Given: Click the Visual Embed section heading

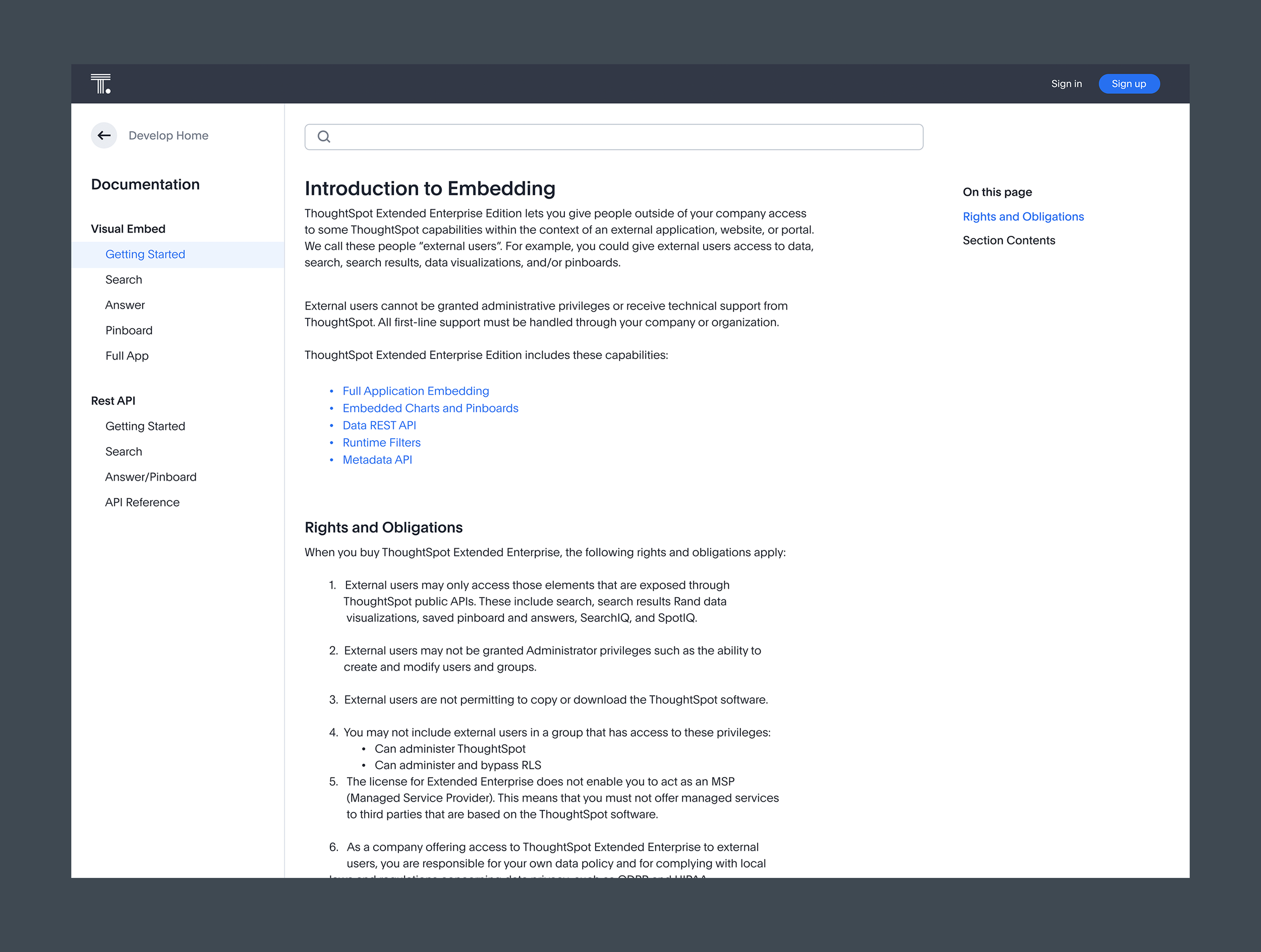Looking at the screenshot, I should click(x=128, y=229).
